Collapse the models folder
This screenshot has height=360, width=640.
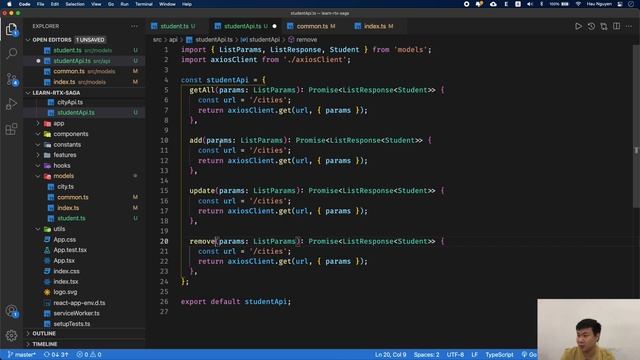64,176
